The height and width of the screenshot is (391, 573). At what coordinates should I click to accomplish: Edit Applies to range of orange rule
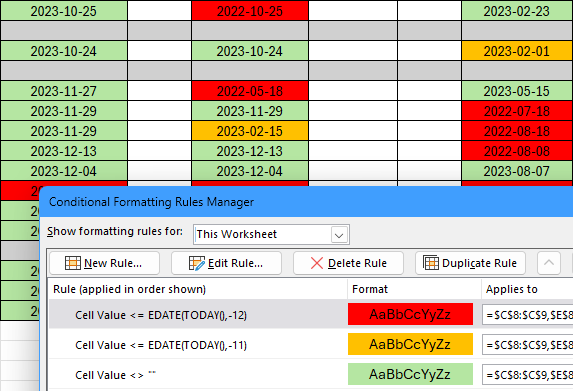[528, 344]
